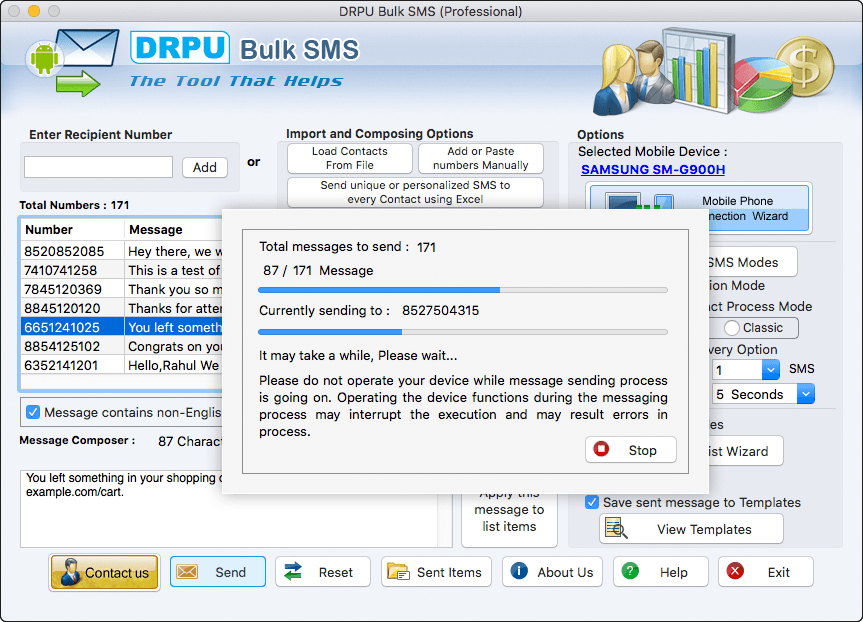Click the Contact us button
Image resolution: width=863 pixels, height=622 pixels.
coord(104,572)
